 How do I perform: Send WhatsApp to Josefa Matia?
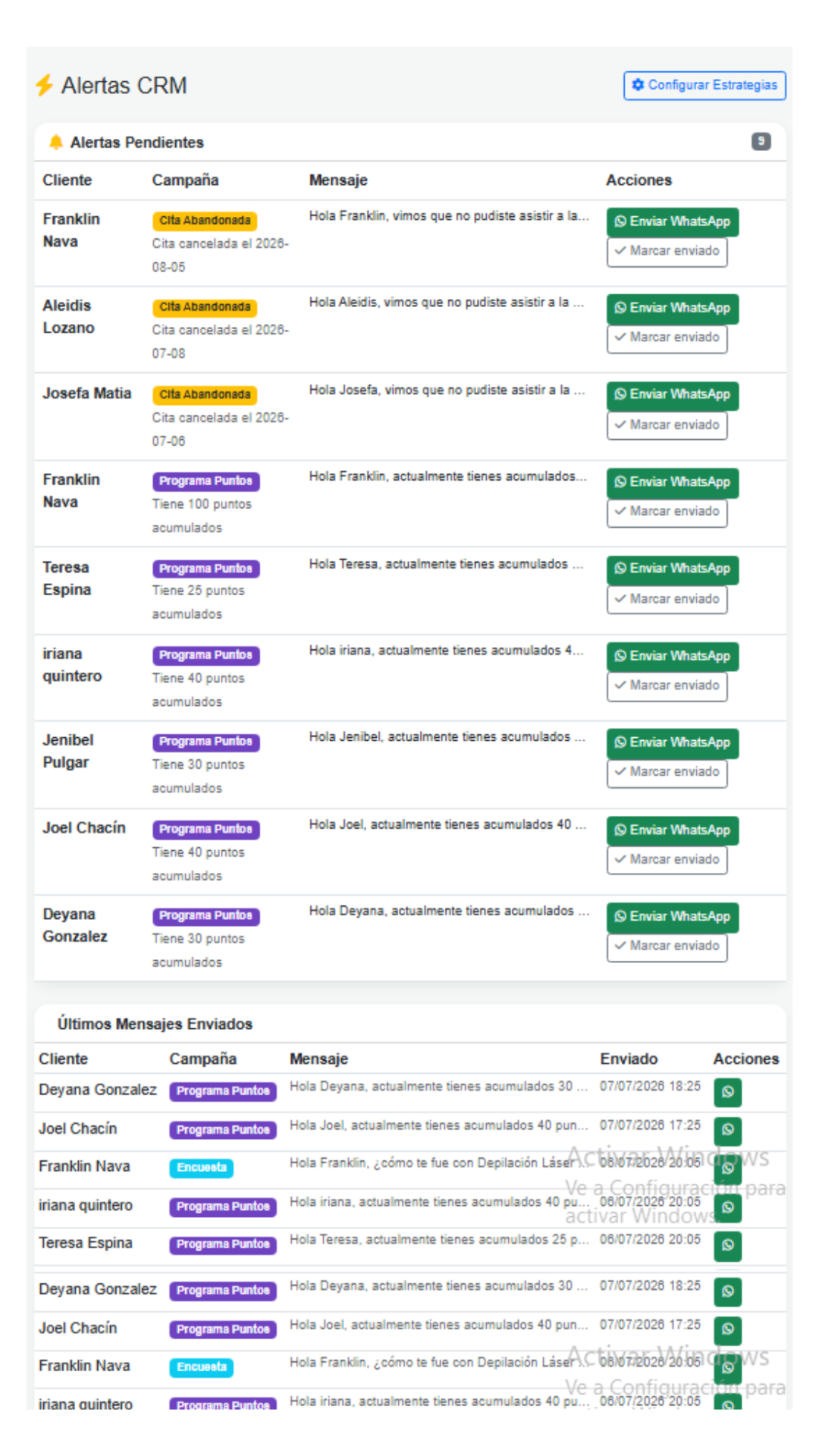pos(673,394)
